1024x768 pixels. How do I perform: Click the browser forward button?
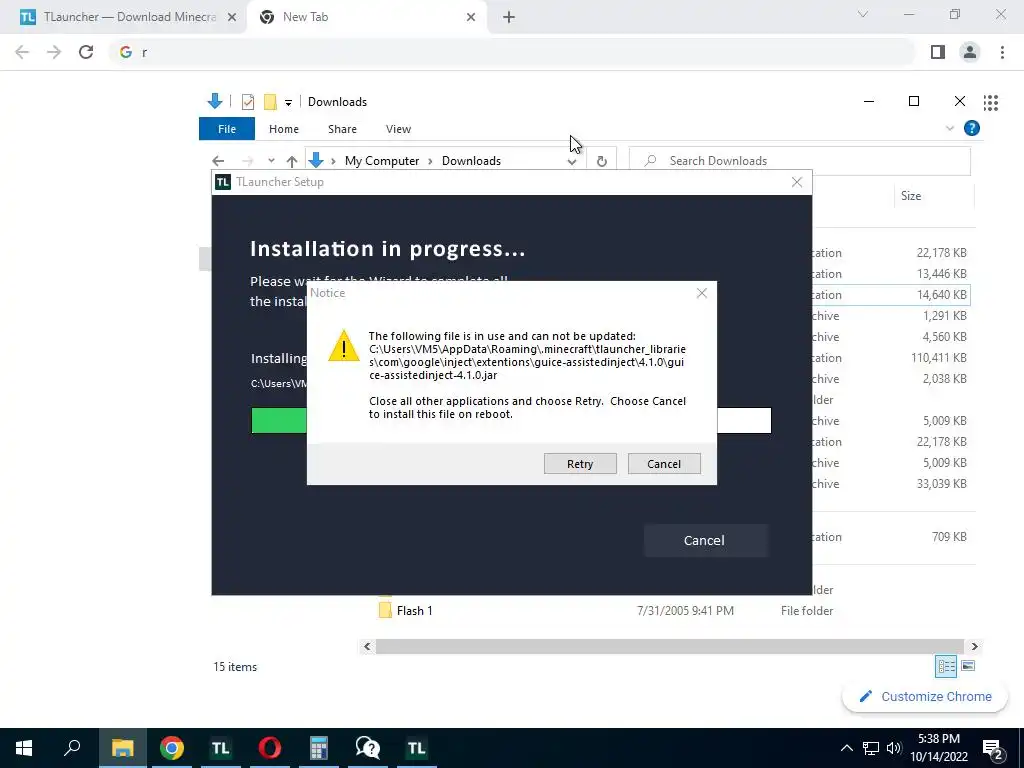[x=54, y=52]
